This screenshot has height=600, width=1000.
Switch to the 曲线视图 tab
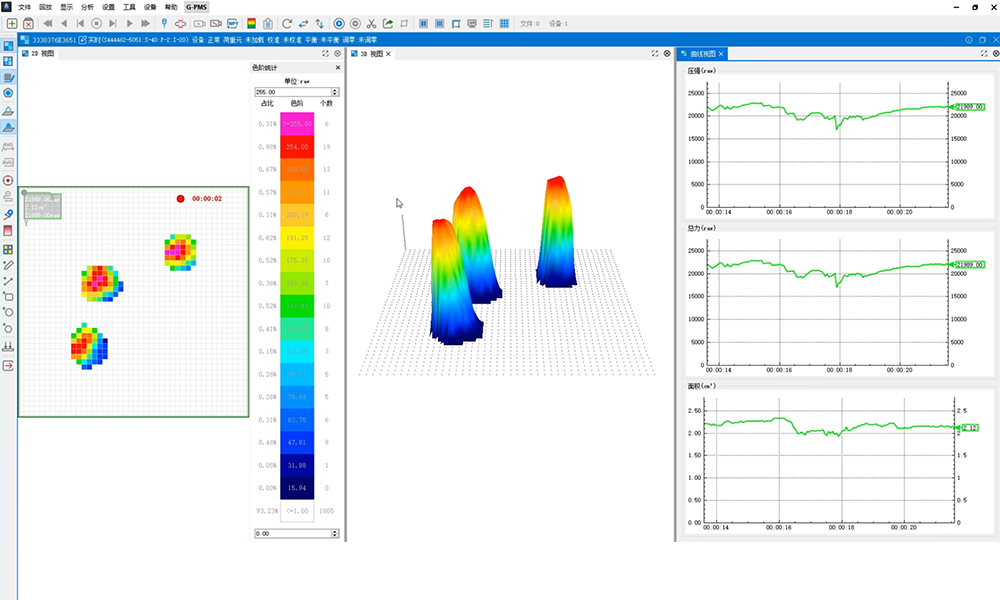(704, 54)
